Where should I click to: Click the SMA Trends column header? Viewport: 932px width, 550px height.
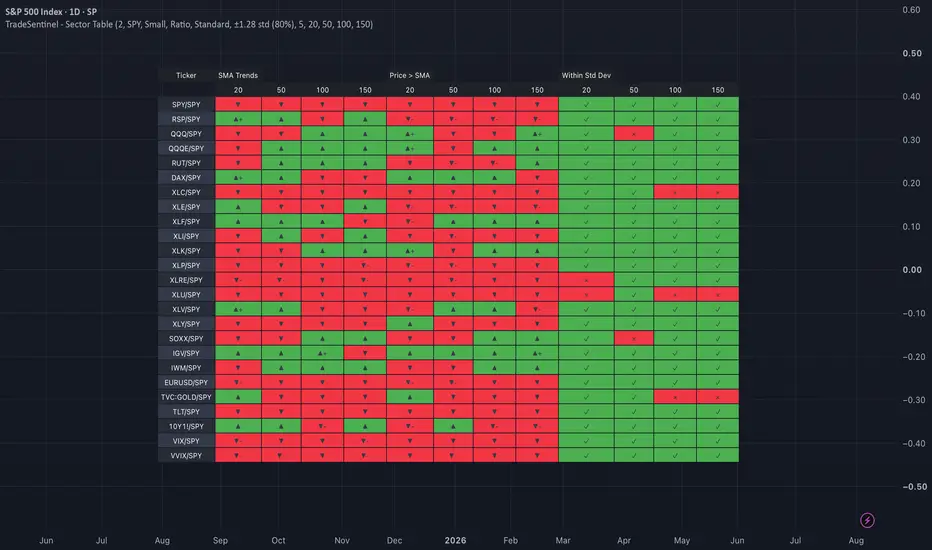[238, 76]
